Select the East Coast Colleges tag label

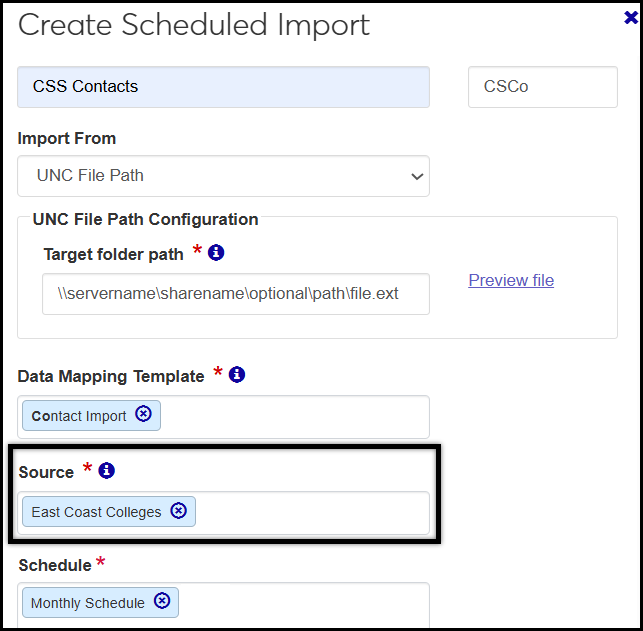point(96,512)
